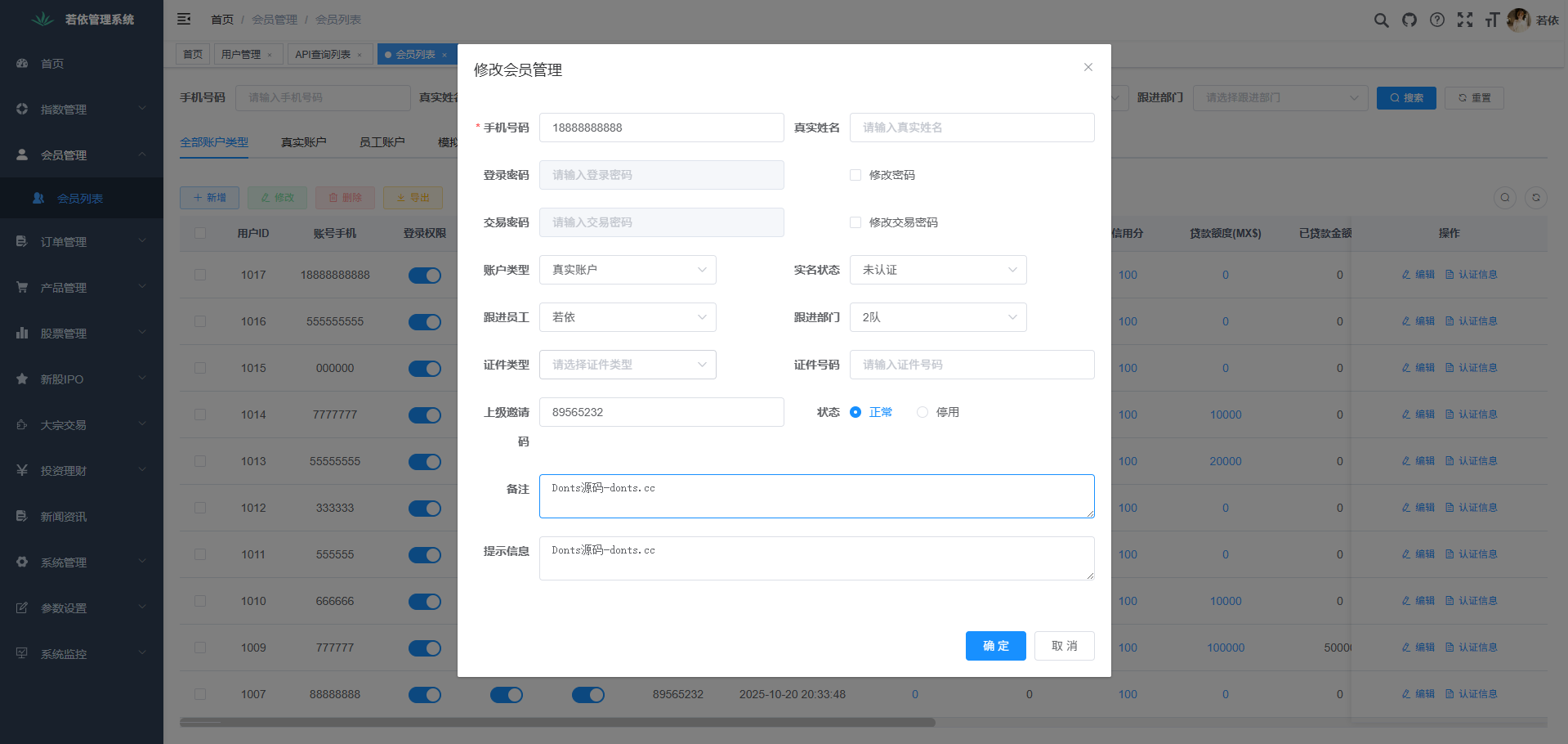Check the 修改密码 checkbox
This screenshot has height=744, width=1568.
855,175
